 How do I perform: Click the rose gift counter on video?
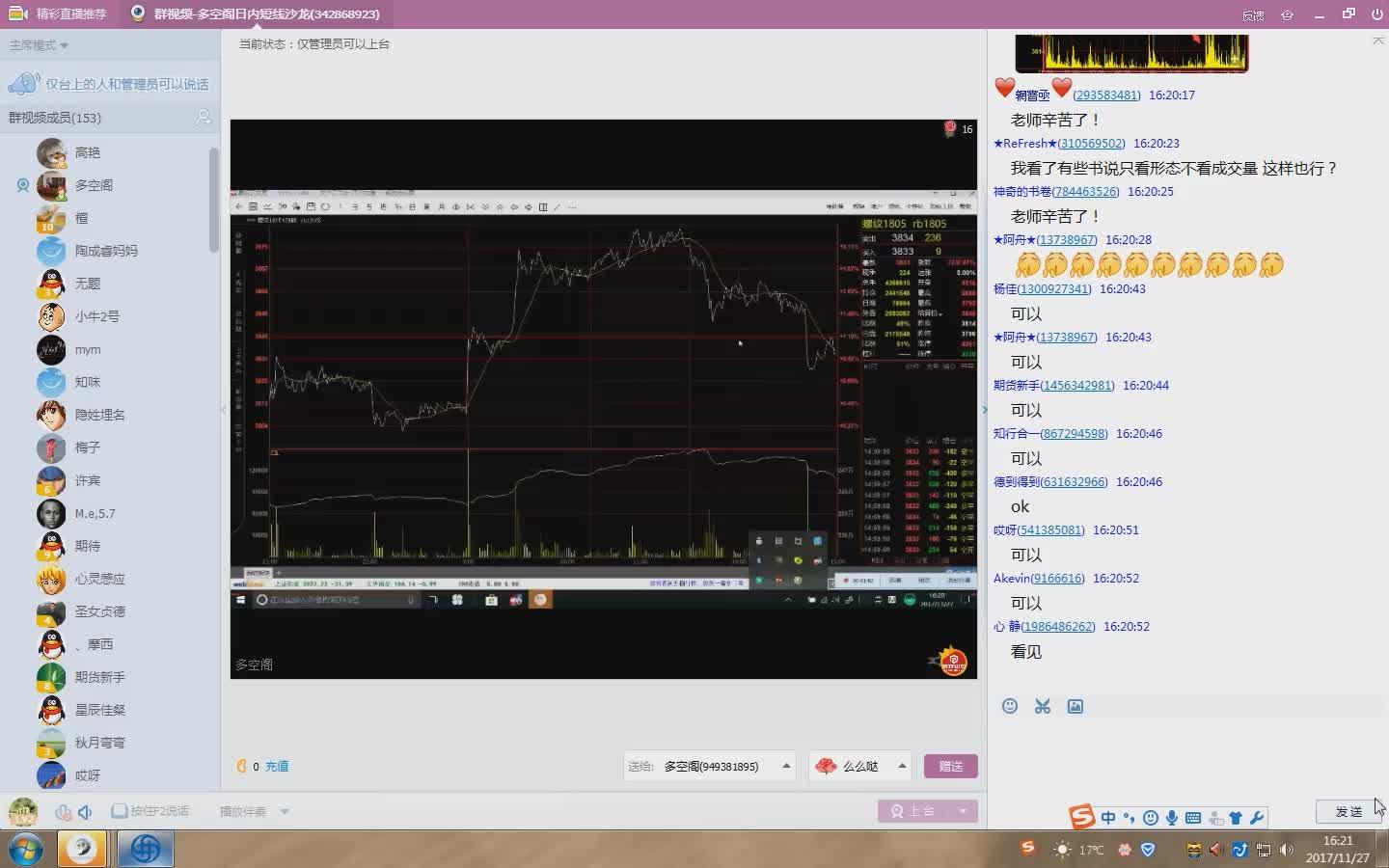click(958, 129)
